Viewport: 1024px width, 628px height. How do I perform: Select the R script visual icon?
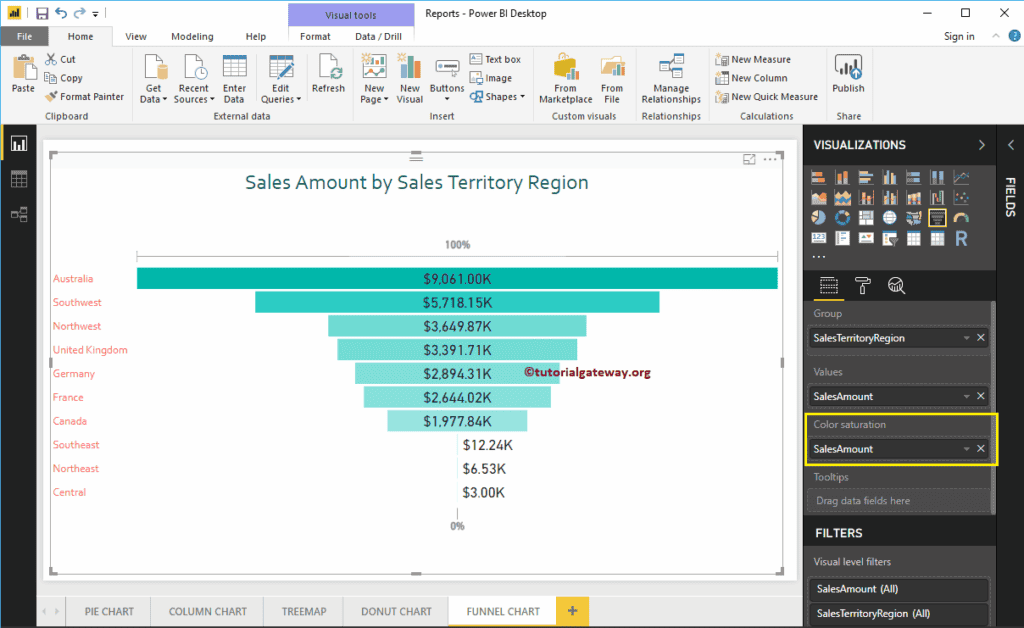(x=960, y=238)
